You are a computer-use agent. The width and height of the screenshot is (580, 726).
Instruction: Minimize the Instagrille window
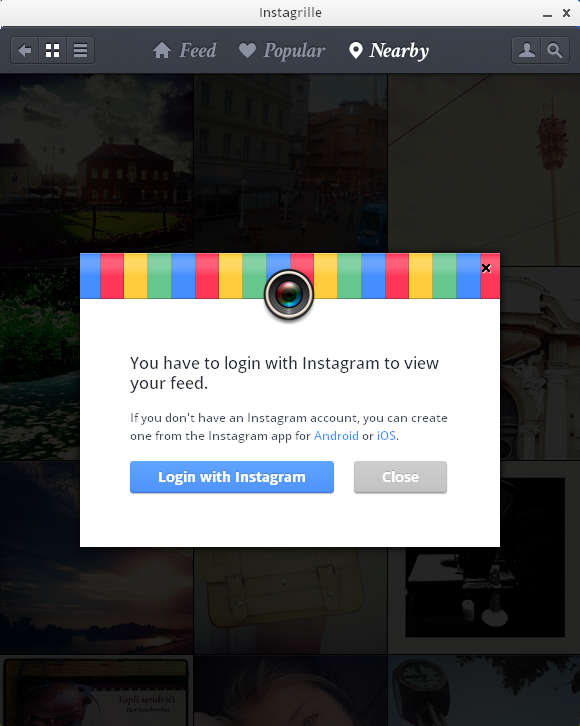[x=548, y=13]
